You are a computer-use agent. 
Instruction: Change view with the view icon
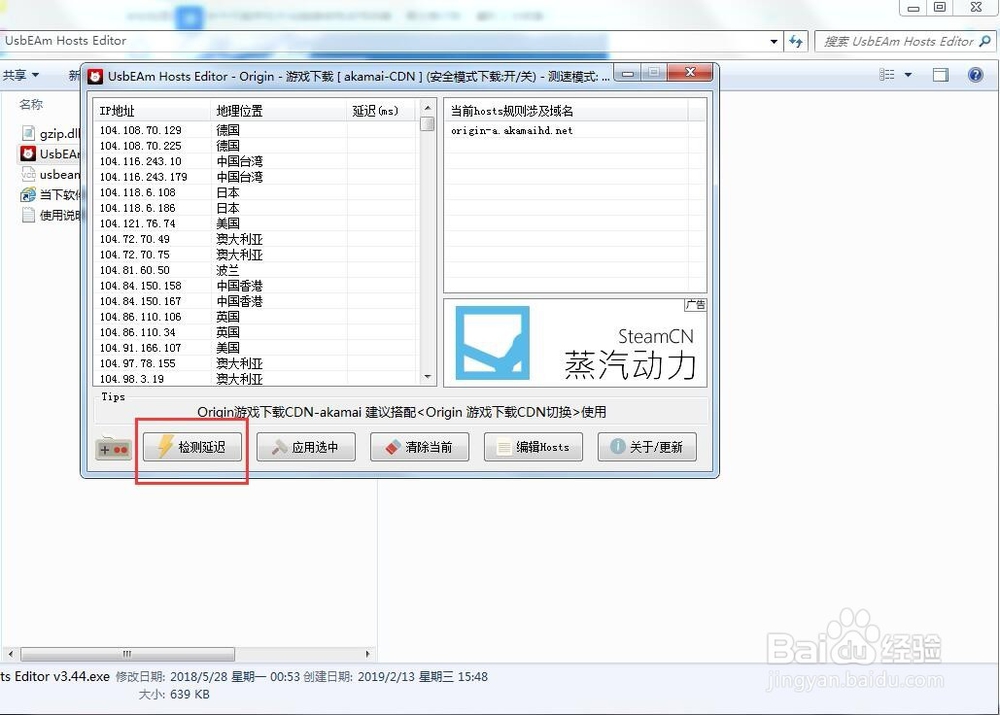point(886,75)
